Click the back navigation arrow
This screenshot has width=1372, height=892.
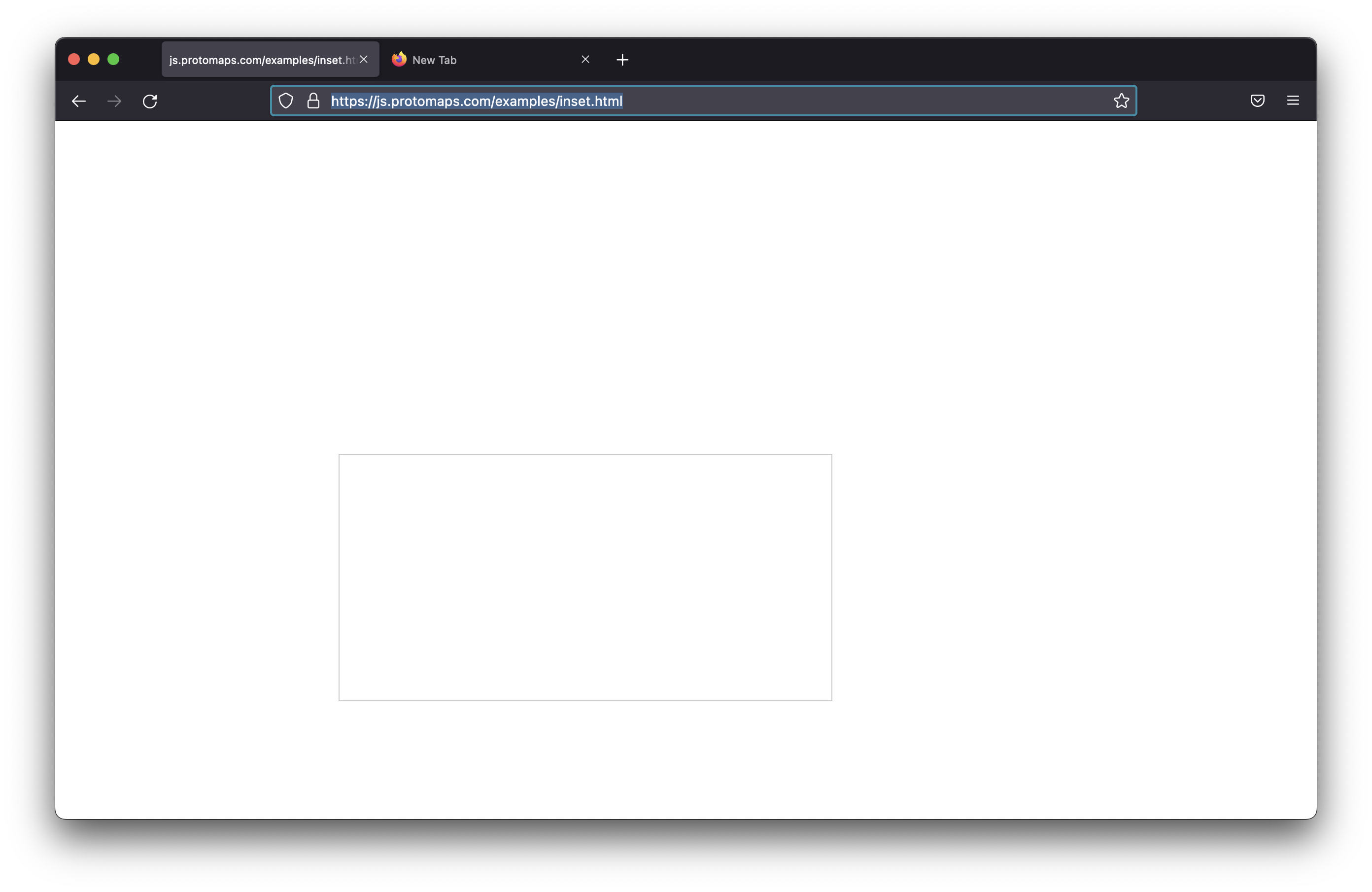(78, 101)
